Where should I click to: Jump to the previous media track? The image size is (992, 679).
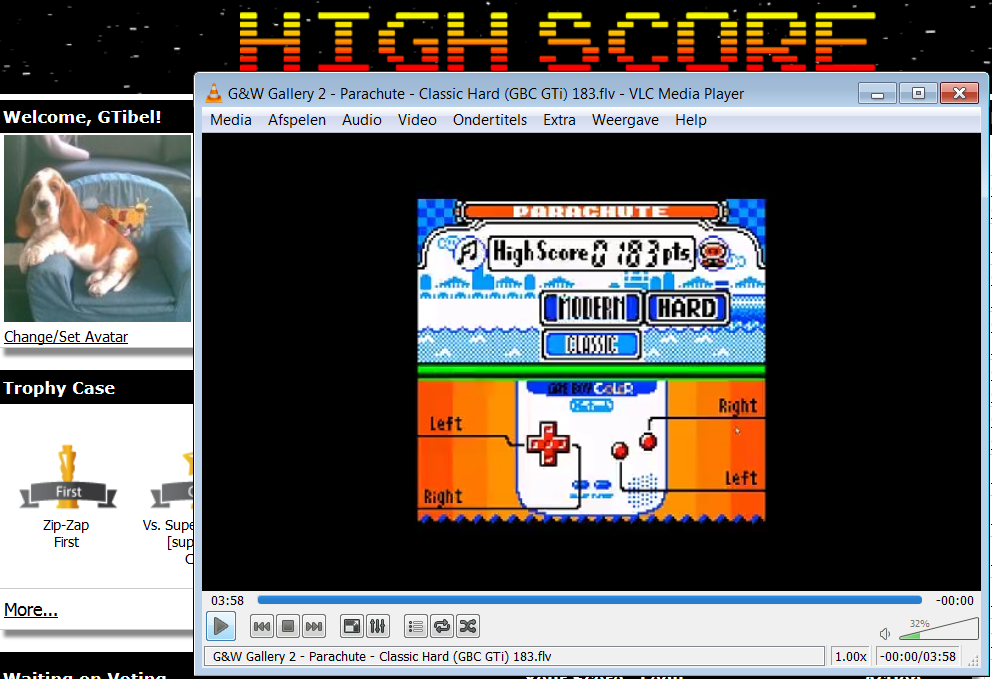tap(261, 627)
